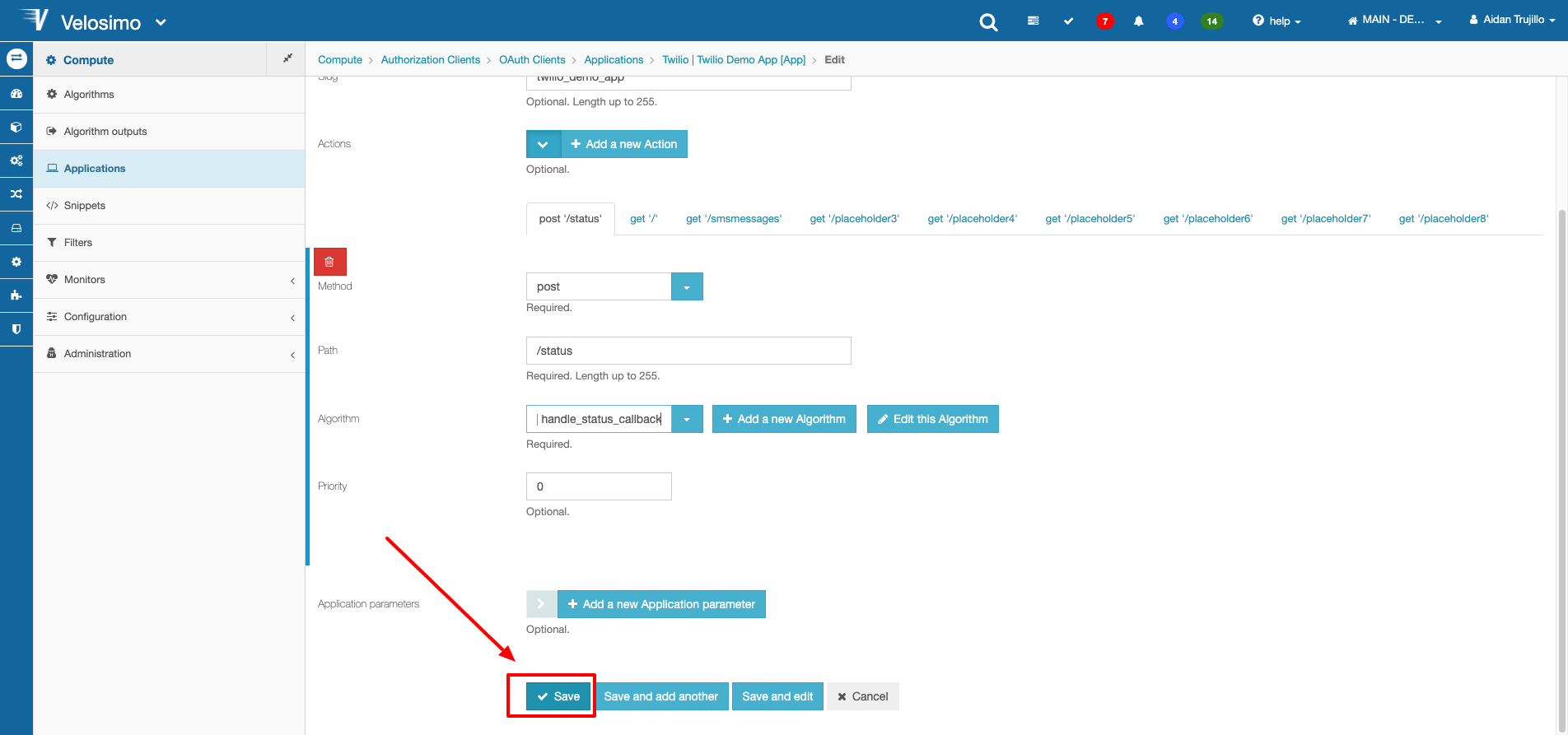Open the shield icon in left rail
The image size is (1568, 735).
[16, 329]
